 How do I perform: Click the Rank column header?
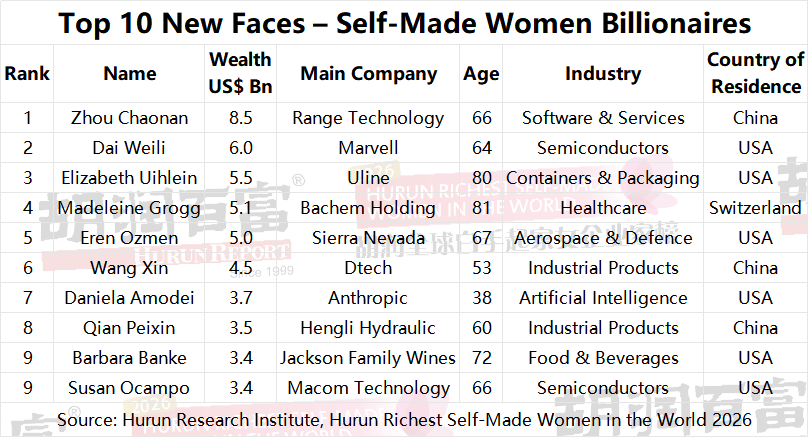(27, 73)
